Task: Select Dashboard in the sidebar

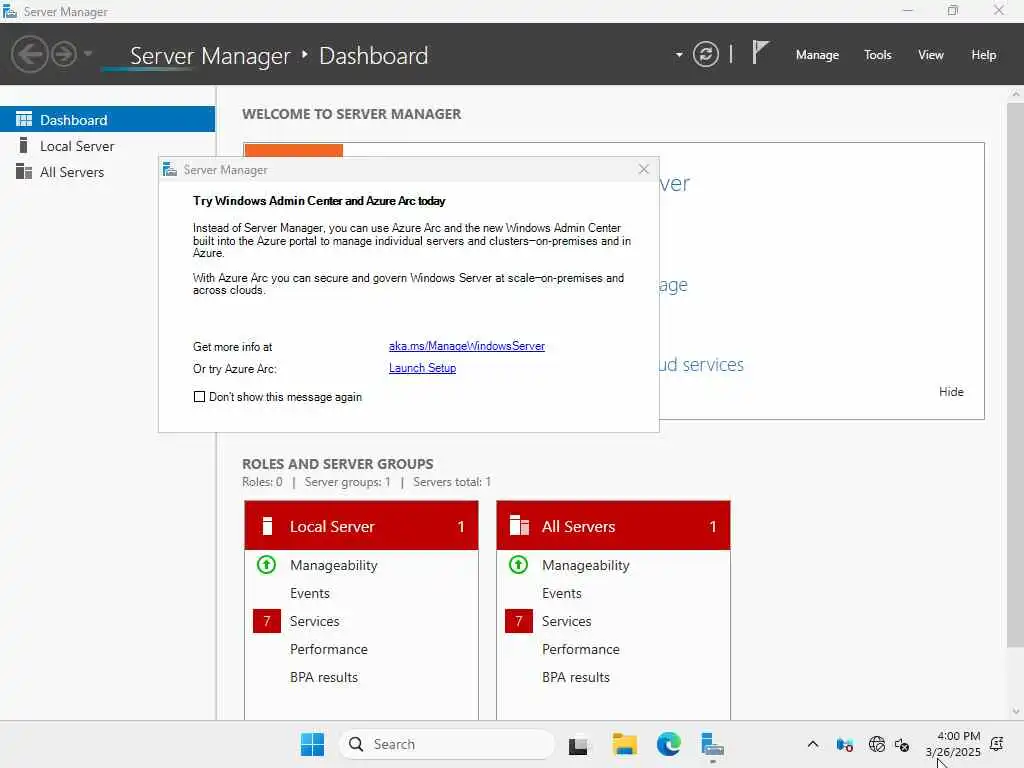Action: [107, 120]
